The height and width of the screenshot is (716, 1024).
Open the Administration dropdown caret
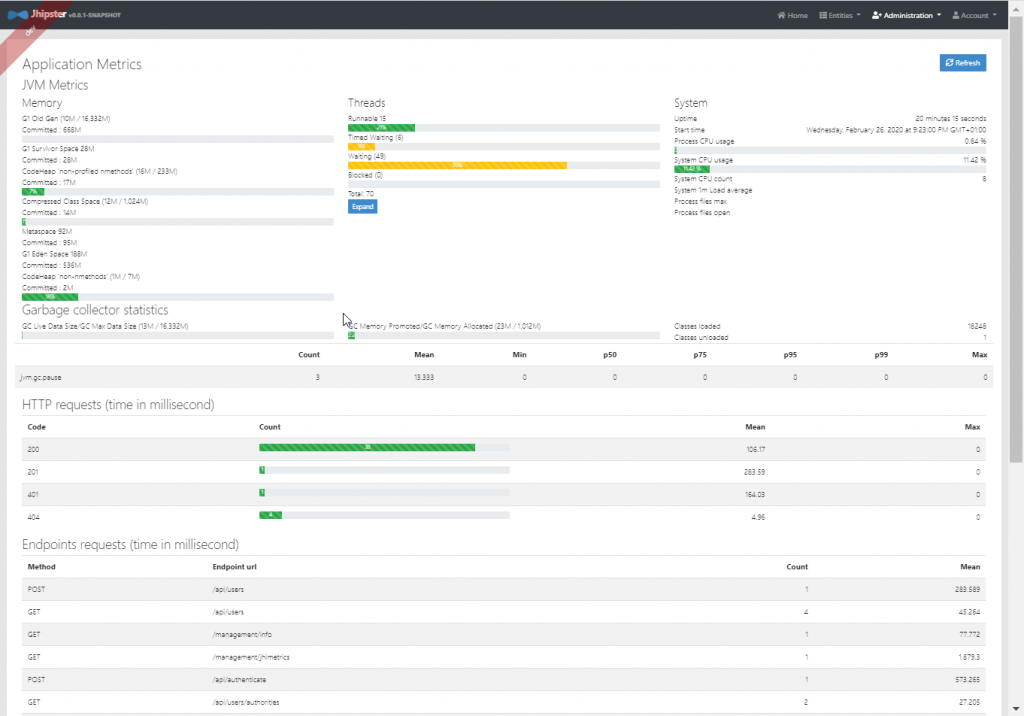point(939,16)
